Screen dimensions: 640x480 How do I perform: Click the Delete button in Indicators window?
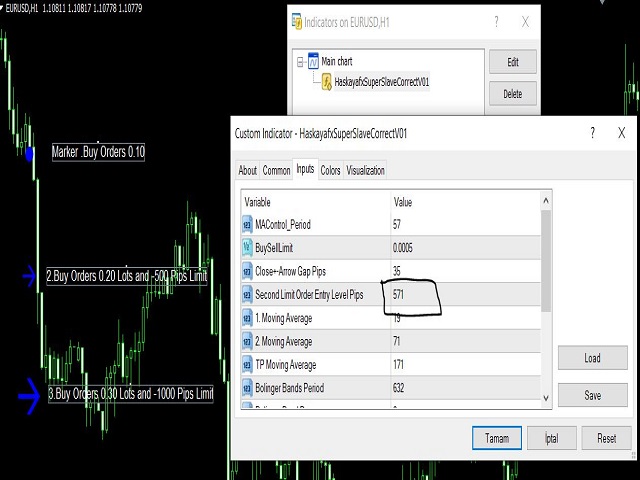[513, 94]
